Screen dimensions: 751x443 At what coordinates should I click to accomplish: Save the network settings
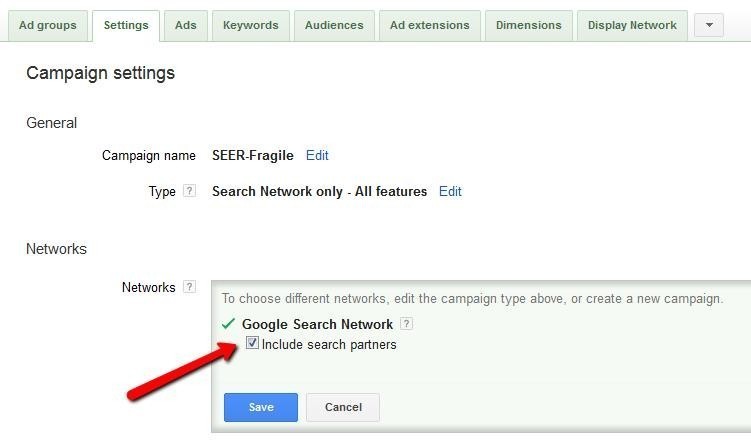point(261,407)
